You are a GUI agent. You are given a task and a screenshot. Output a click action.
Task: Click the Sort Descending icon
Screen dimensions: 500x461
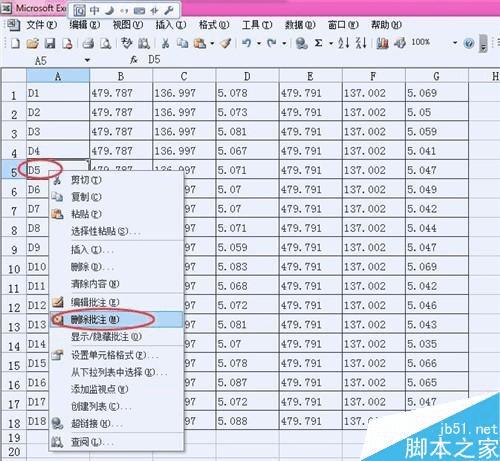[x=361, y=43]
